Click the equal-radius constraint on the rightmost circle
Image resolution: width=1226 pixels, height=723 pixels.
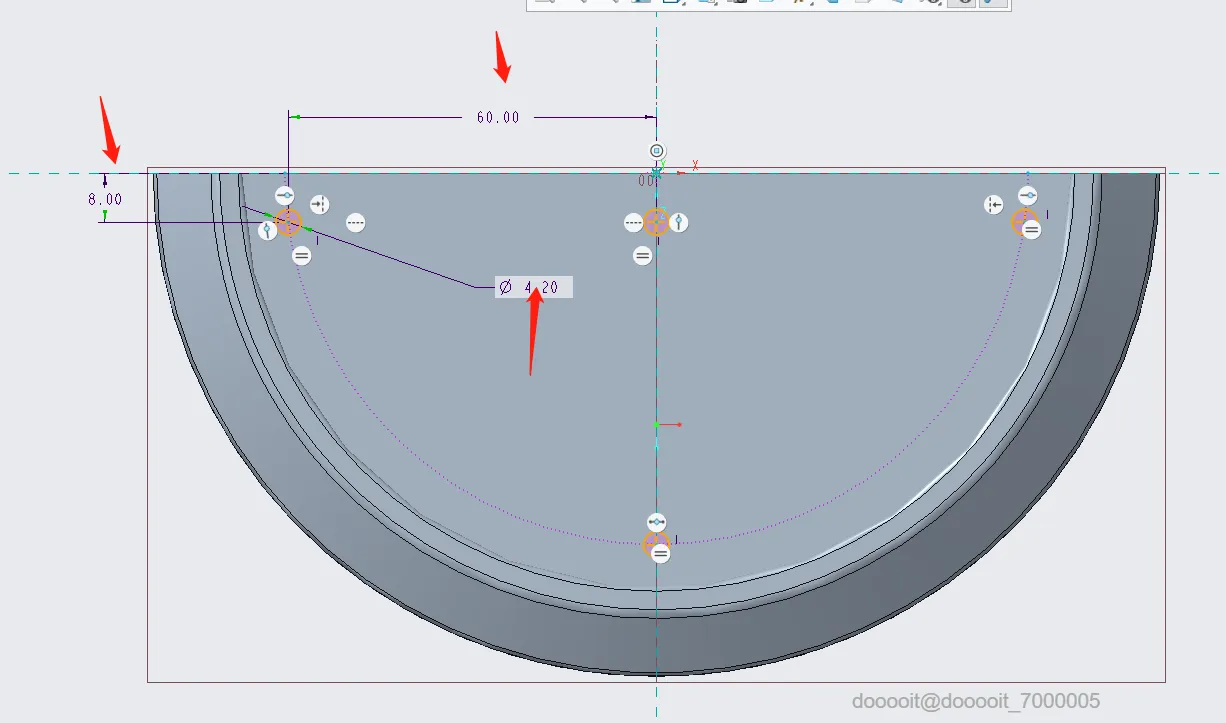pyautogui.click(x=1031, y=230)
